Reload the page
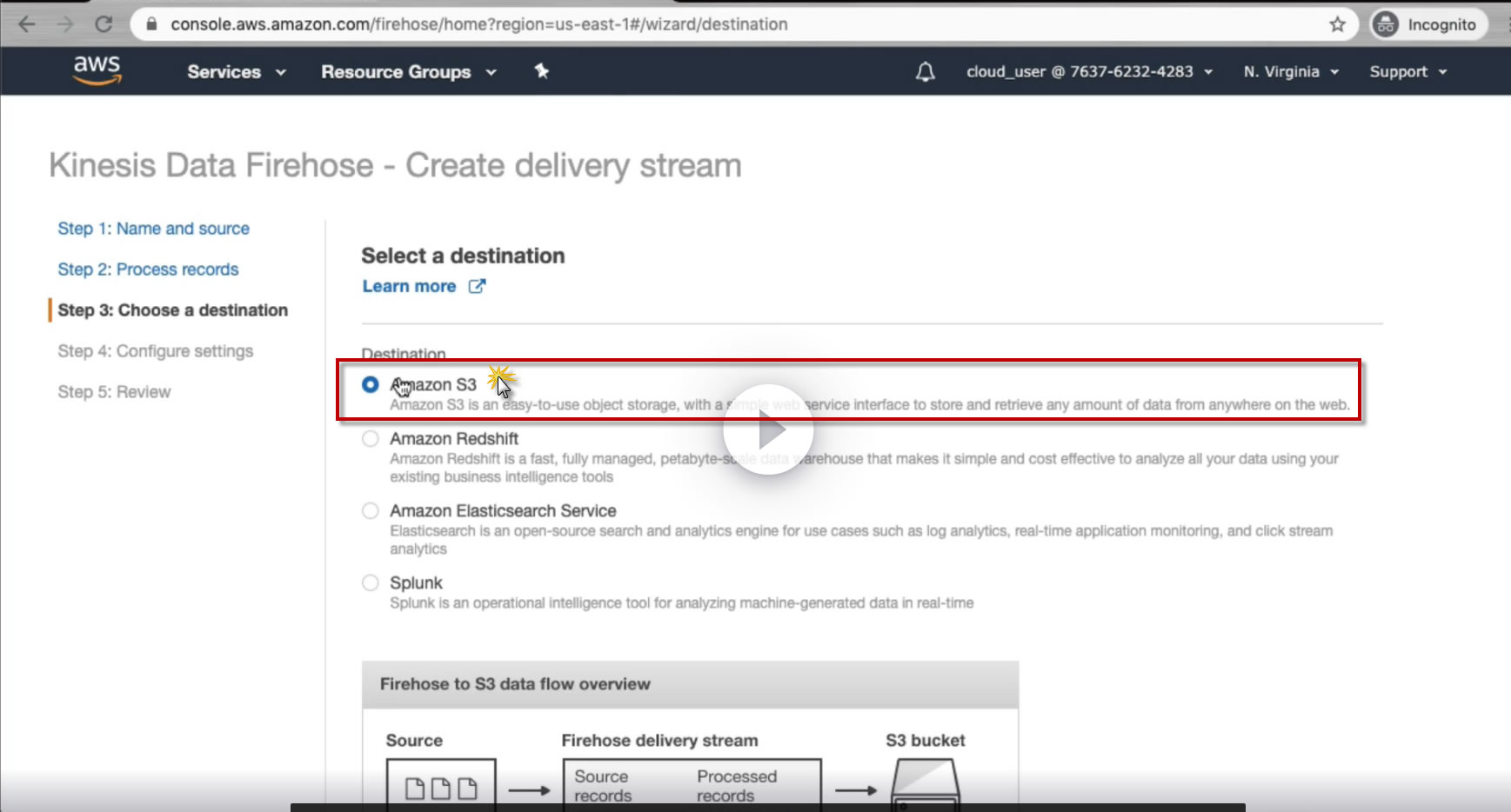 104,24
